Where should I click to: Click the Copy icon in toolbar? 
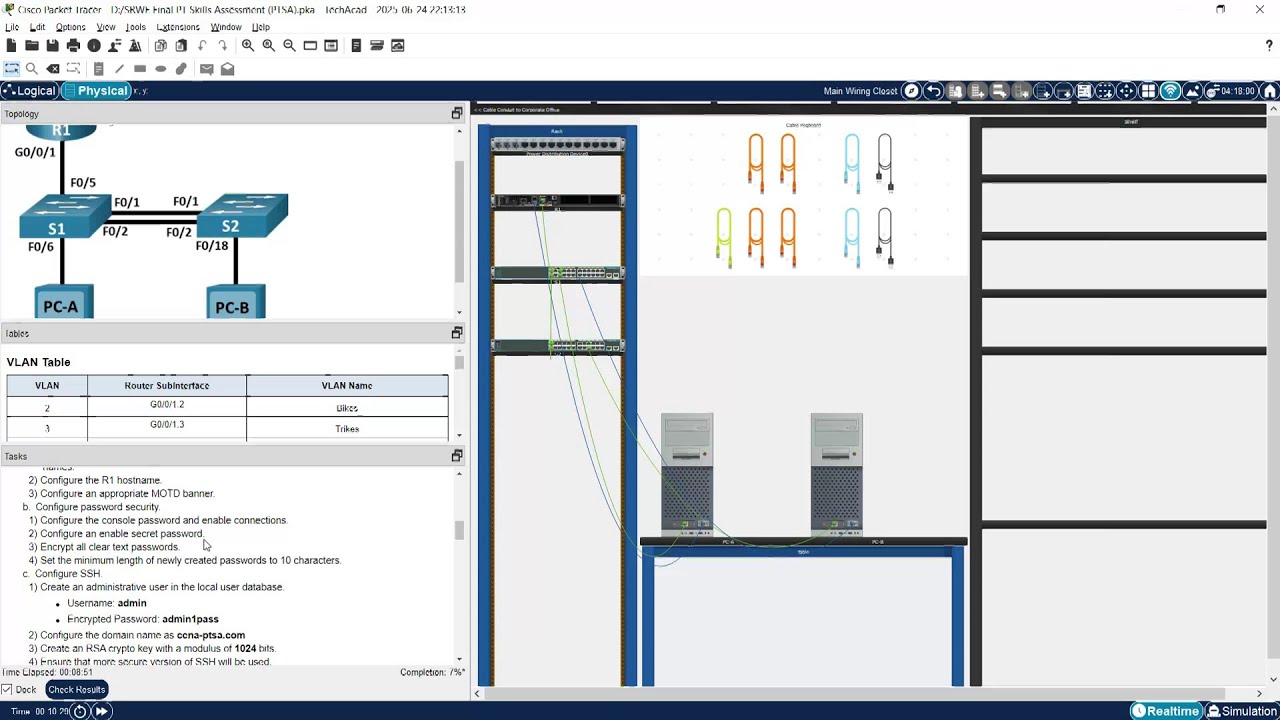160,45
